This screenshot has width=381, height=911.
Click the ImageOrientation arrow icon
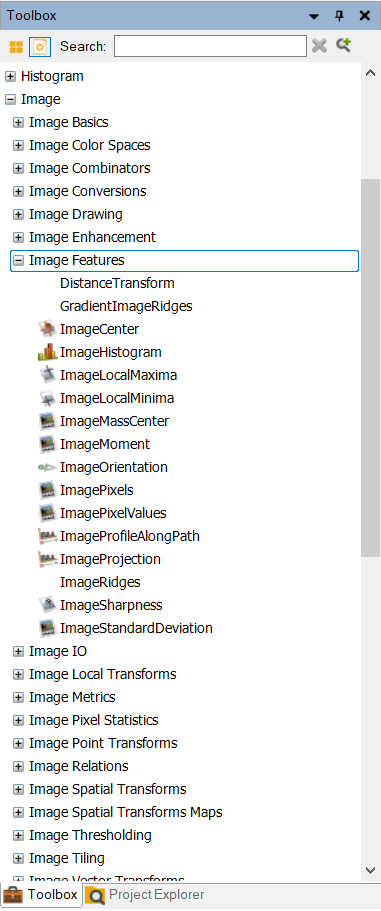[48, 467]
